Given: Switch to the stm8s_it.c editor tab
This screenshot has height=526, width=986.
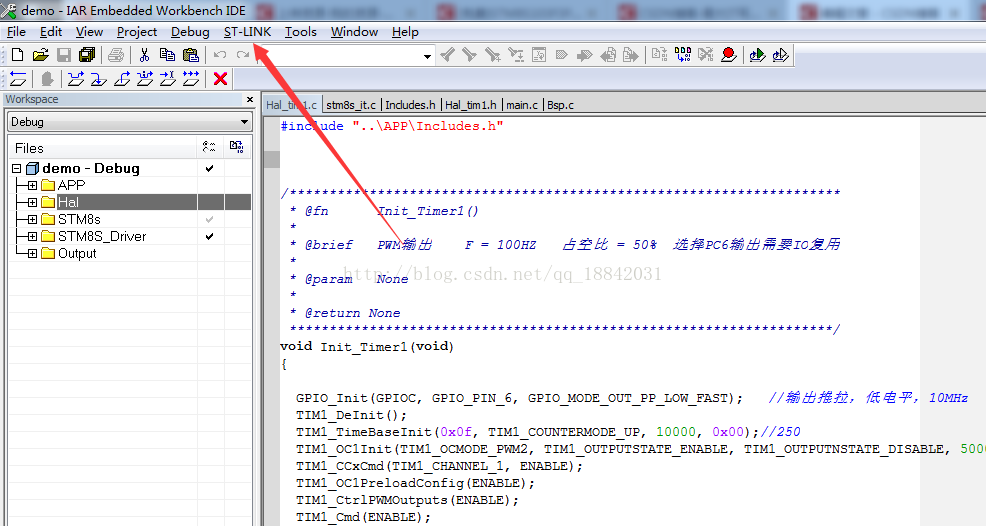Looking at the screenshot, I should point(351,105).
